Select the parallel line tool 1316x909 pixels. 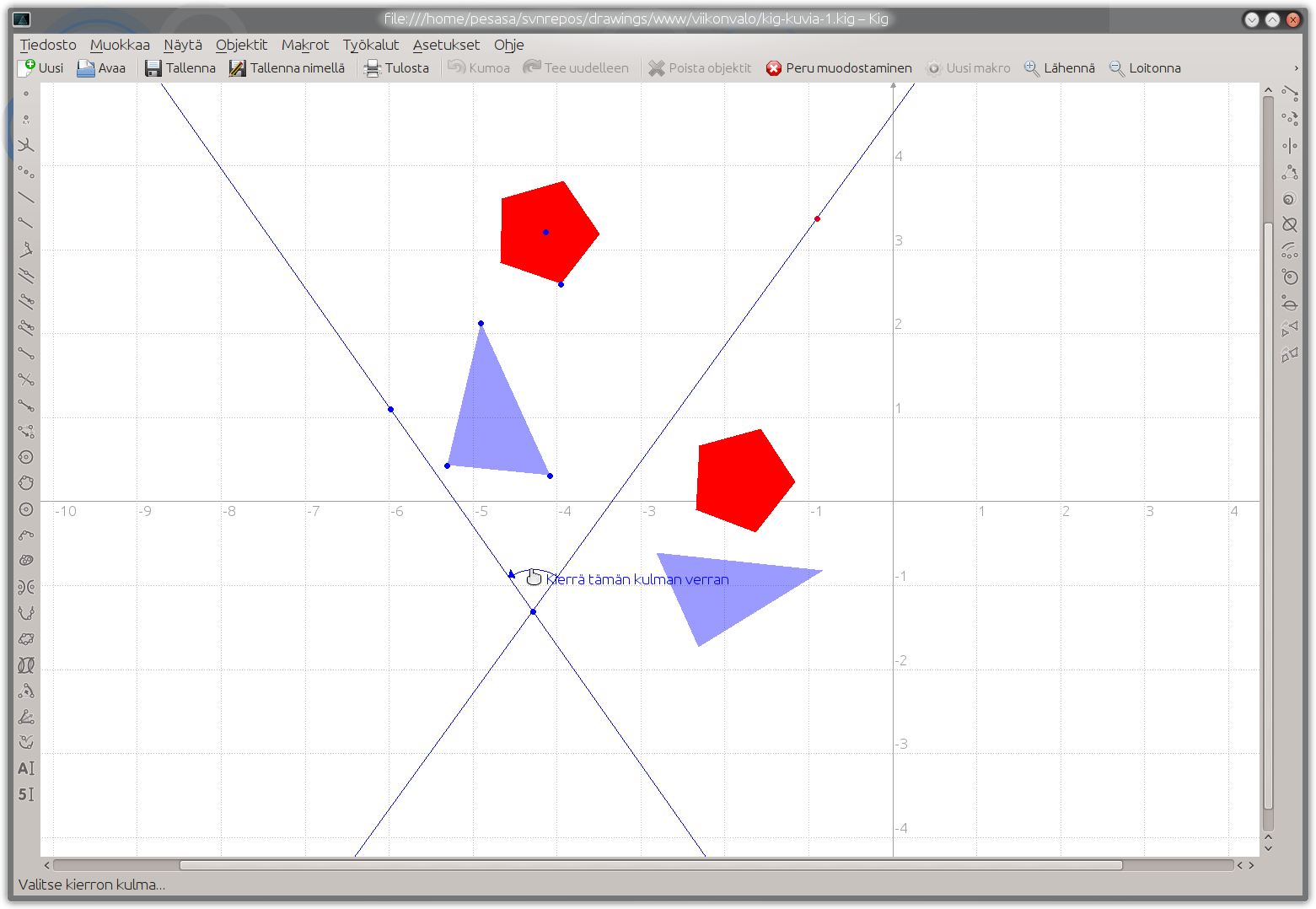tap(26, 276)
